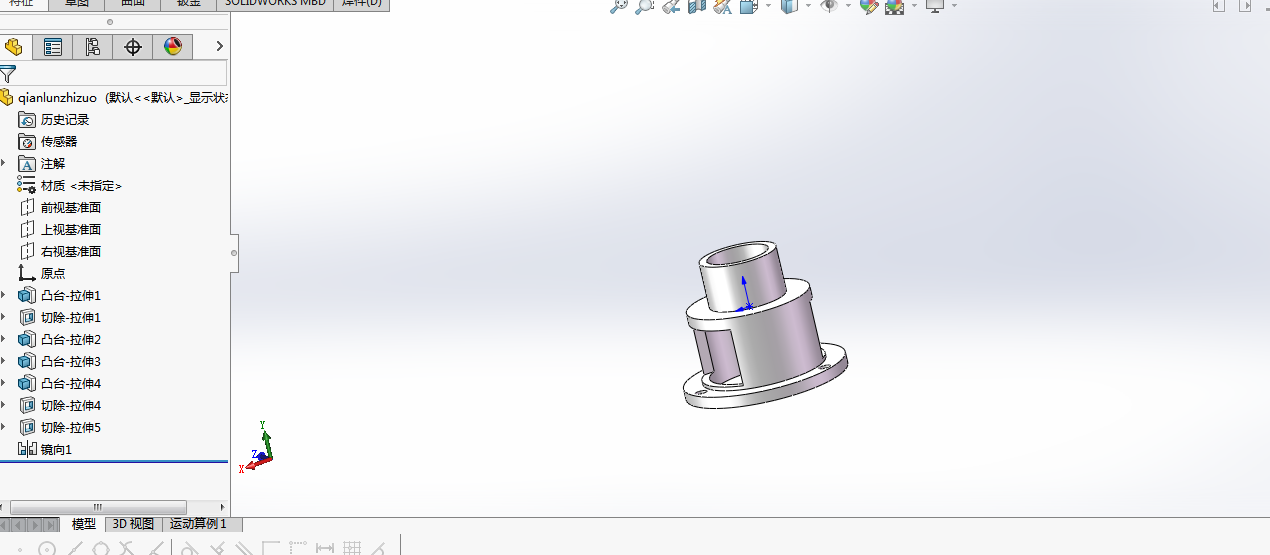Viewport: 1270px width, 555px height.
Task: Click the View Orientation cube icon
Action: pyautogui.click(x=749, y=6)
